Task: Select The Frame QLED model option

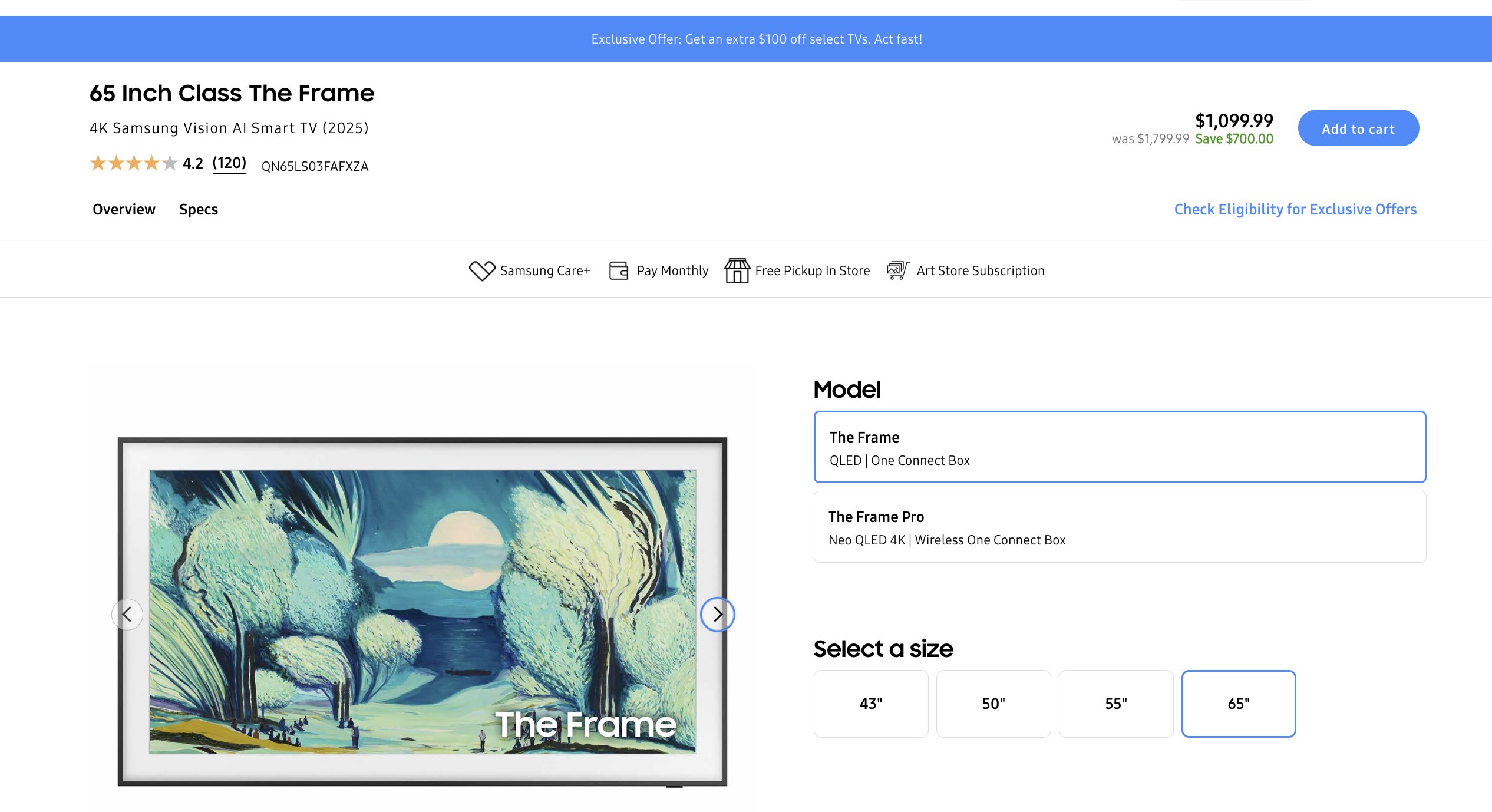Action: pos(1119,447)
